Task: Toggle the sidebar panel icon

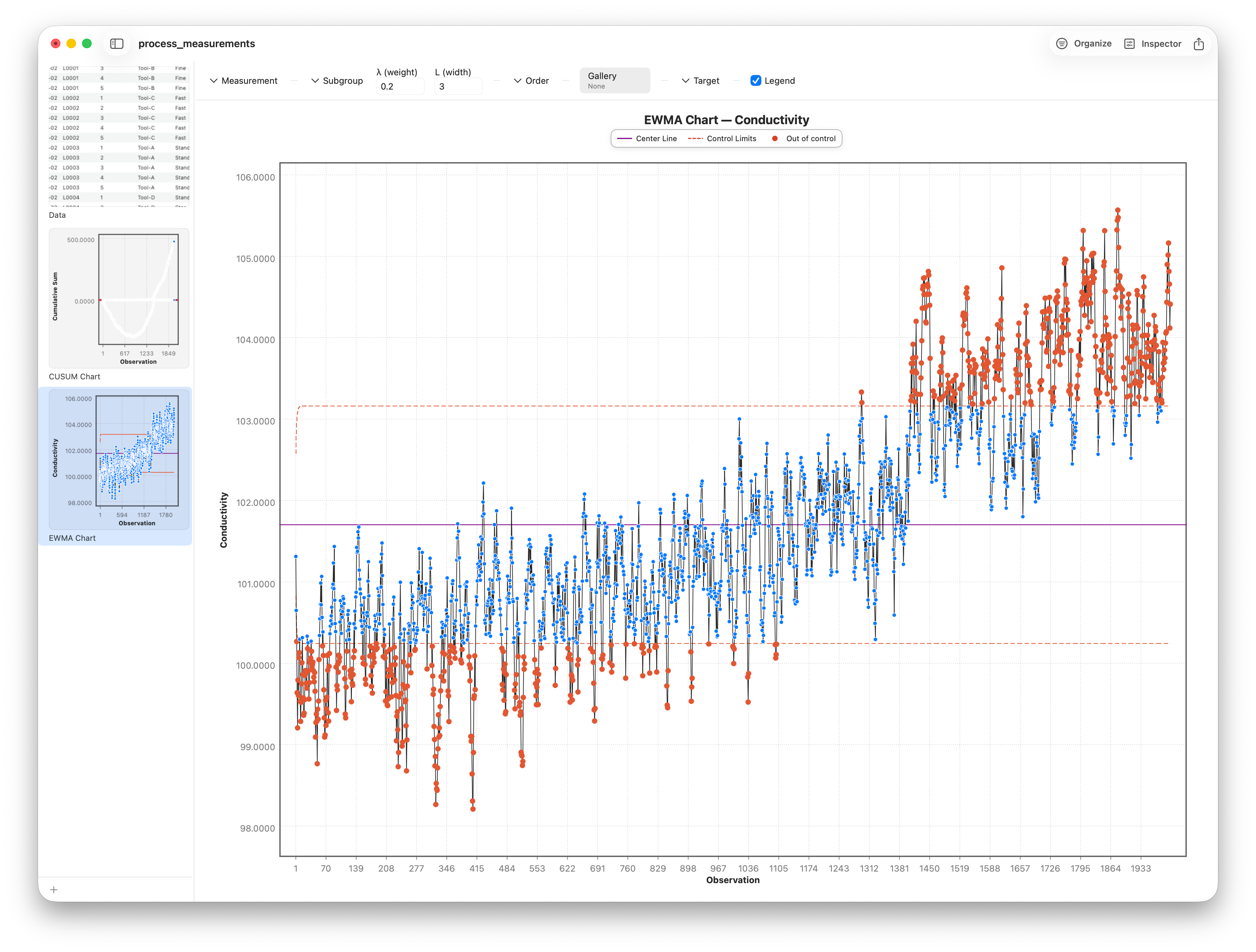Action: (x=117, y=44)
